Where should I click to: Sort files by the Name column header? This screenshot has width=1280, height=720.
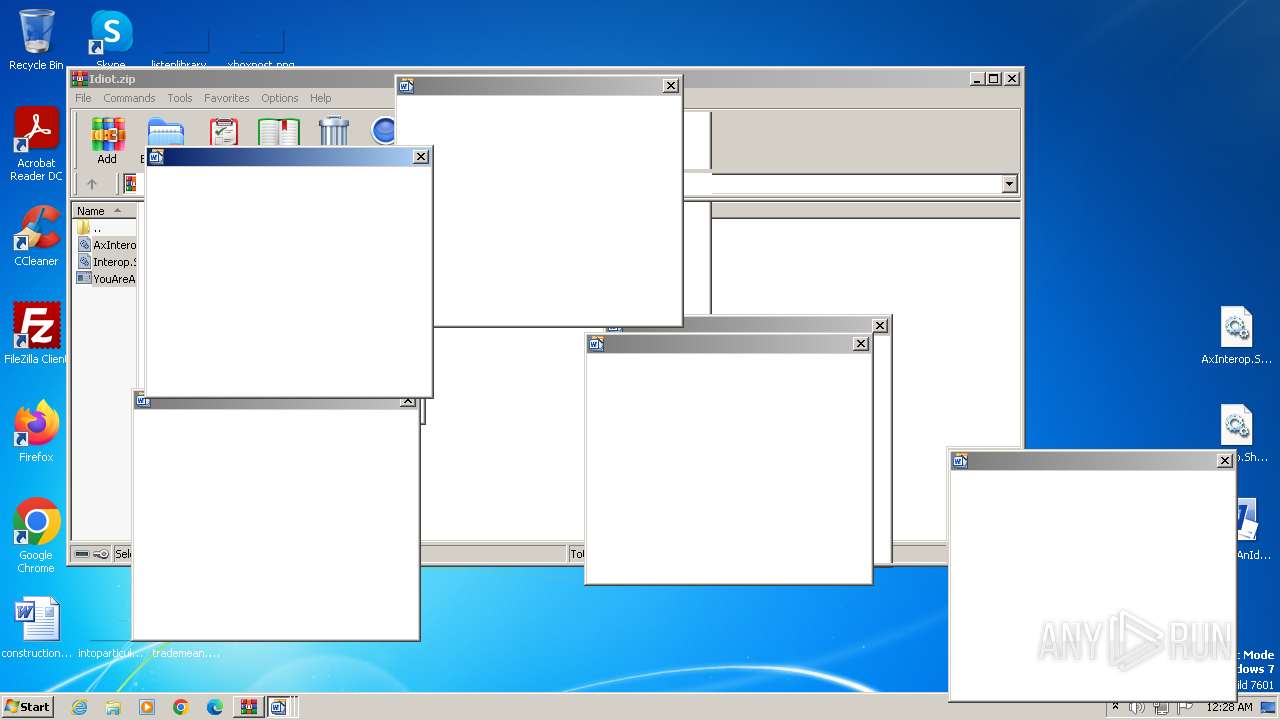pos(104,211)
